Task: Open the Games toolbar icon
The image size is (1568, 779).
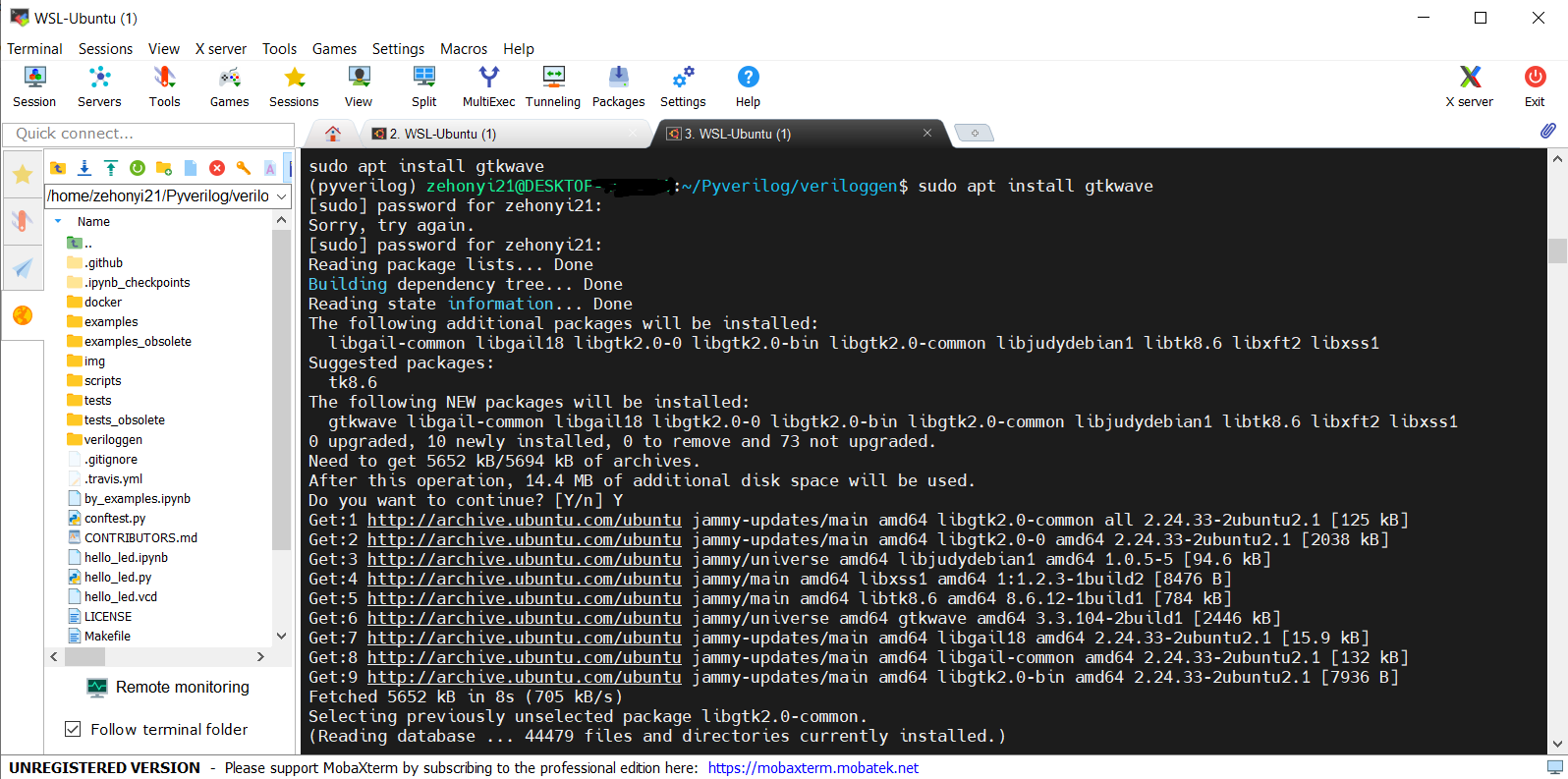Action: [229, 85]
